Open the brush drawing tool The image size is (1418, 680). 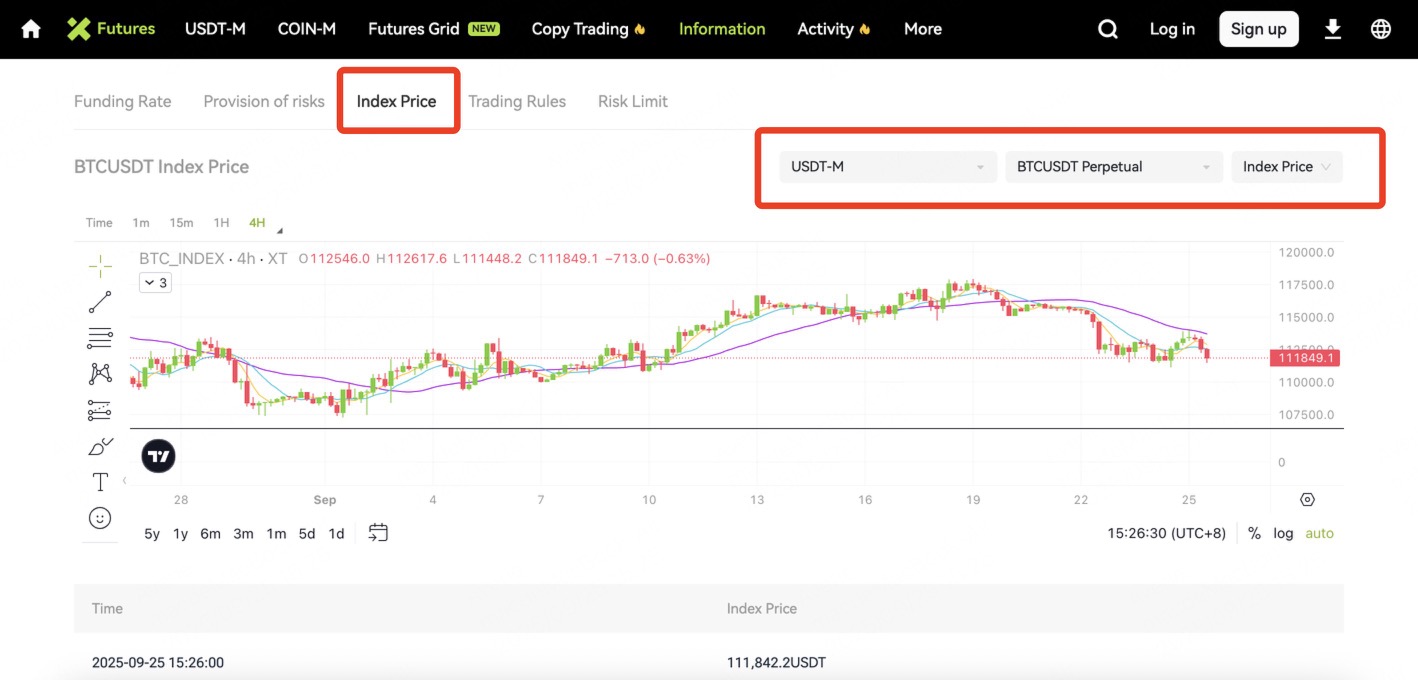point(100,446)
